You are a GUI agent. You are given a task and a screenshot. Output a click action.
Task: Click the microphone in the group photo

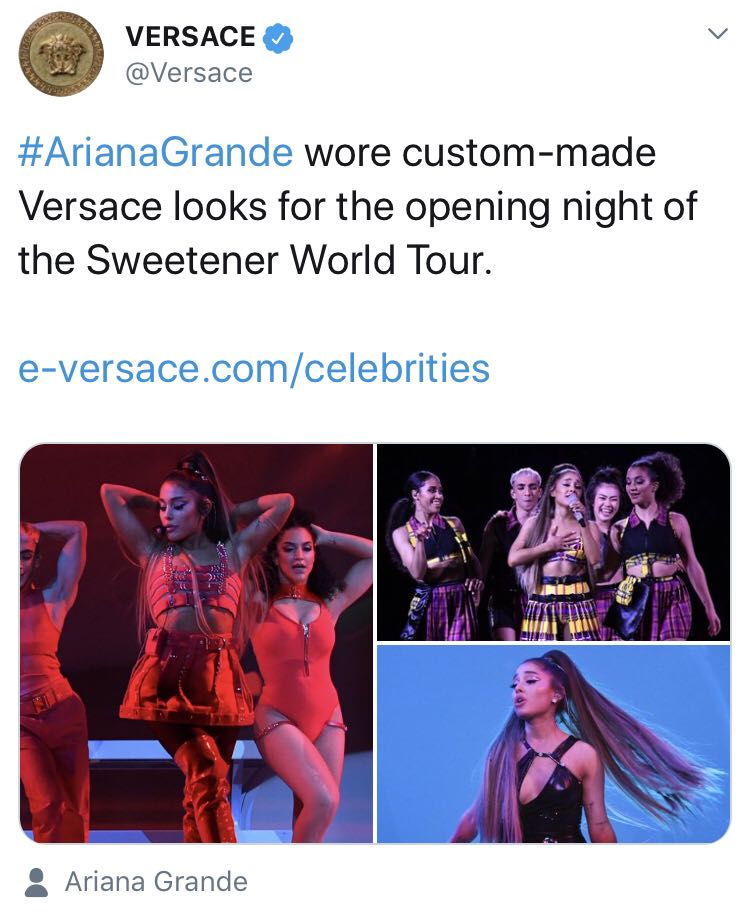point(577,511)
